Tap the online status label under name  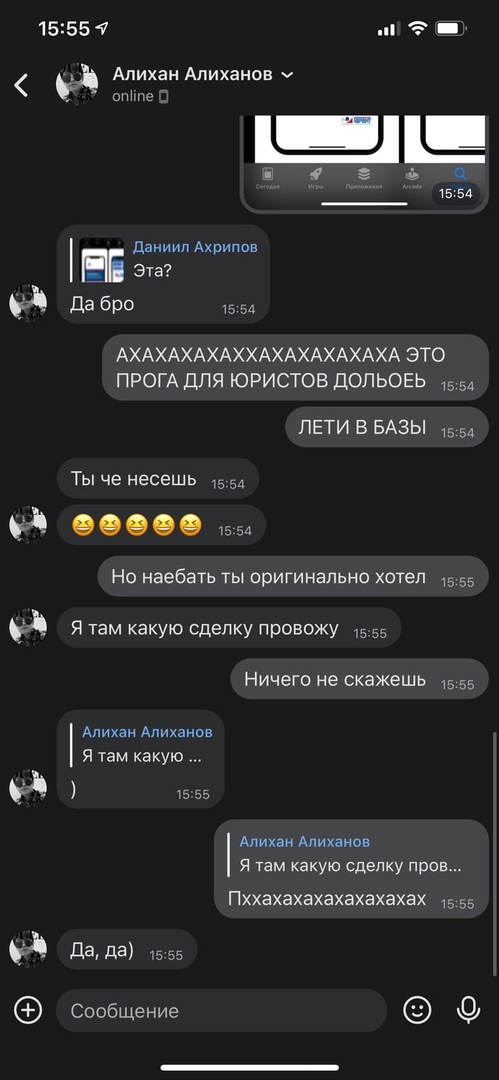click(132, 96)
